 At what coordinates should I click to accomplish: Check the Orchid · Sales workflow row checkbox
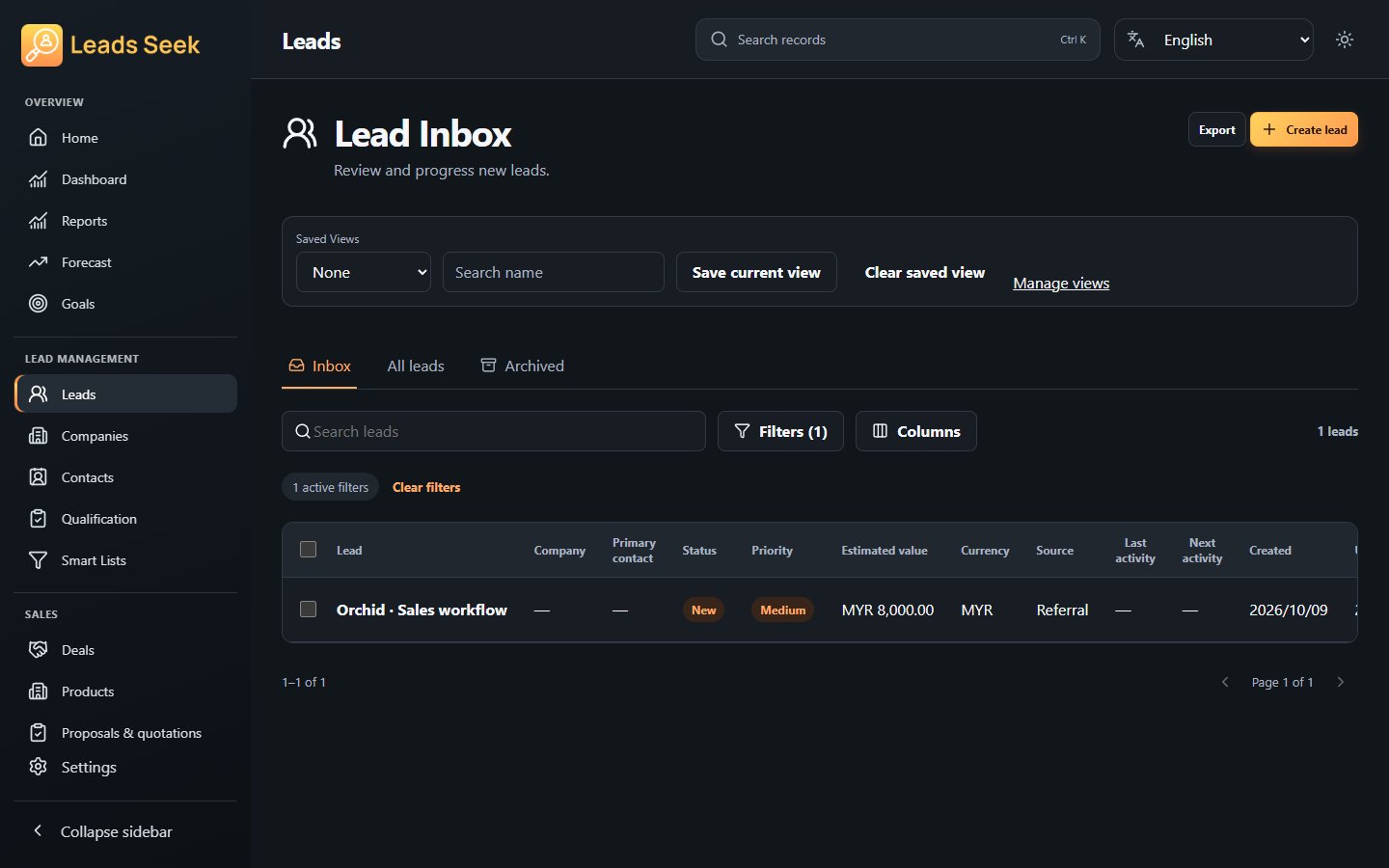pyautogui.click(x=309, y=610)
